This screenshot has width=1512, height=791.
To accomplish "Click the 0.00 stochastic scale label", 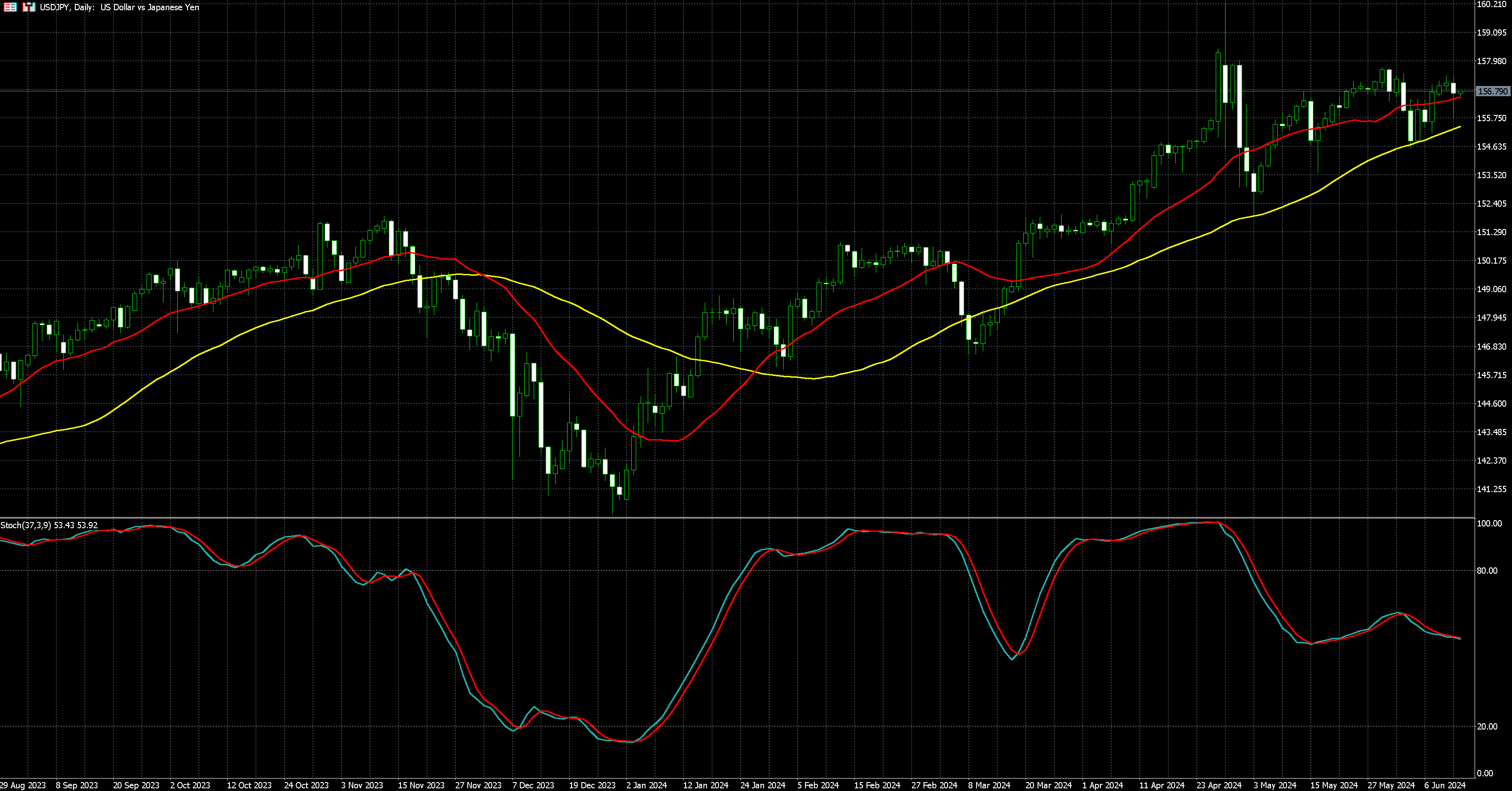I will pyautogui.click(x=1484, y=773).
